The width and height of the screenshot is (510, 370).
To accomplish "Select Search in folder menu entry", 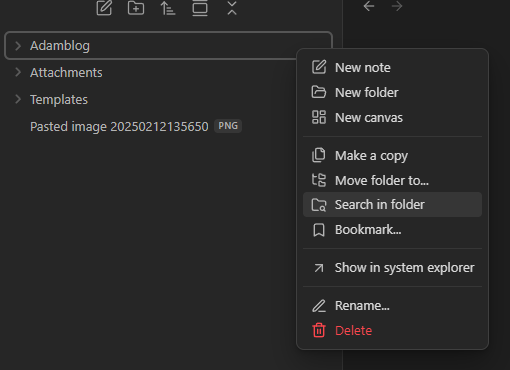I will click(392, 204).
